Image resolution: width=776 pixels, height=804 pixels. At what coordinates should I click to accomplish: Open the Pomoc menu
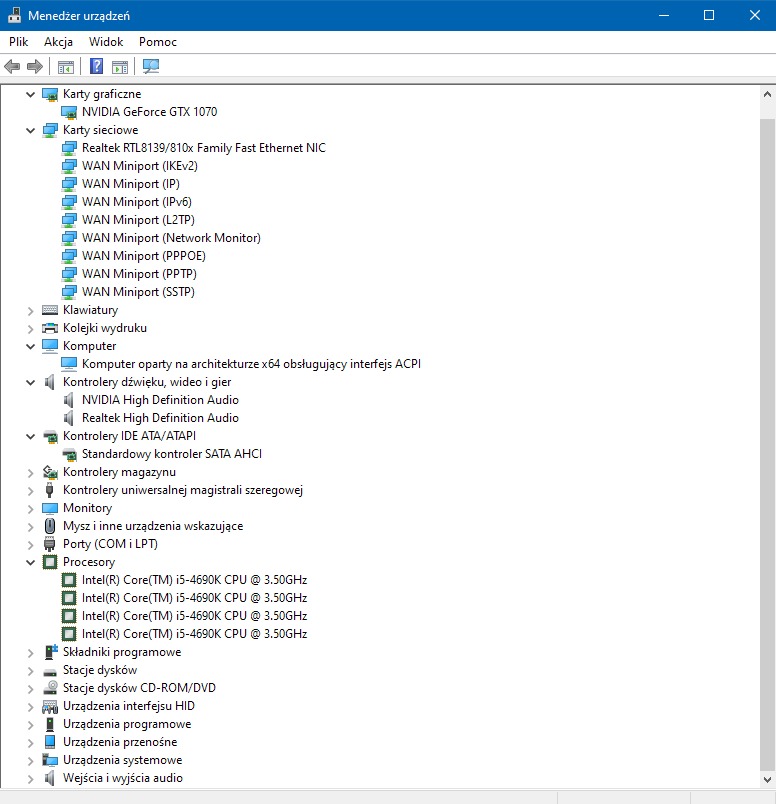pyautogui.click(x=157, y=42)
